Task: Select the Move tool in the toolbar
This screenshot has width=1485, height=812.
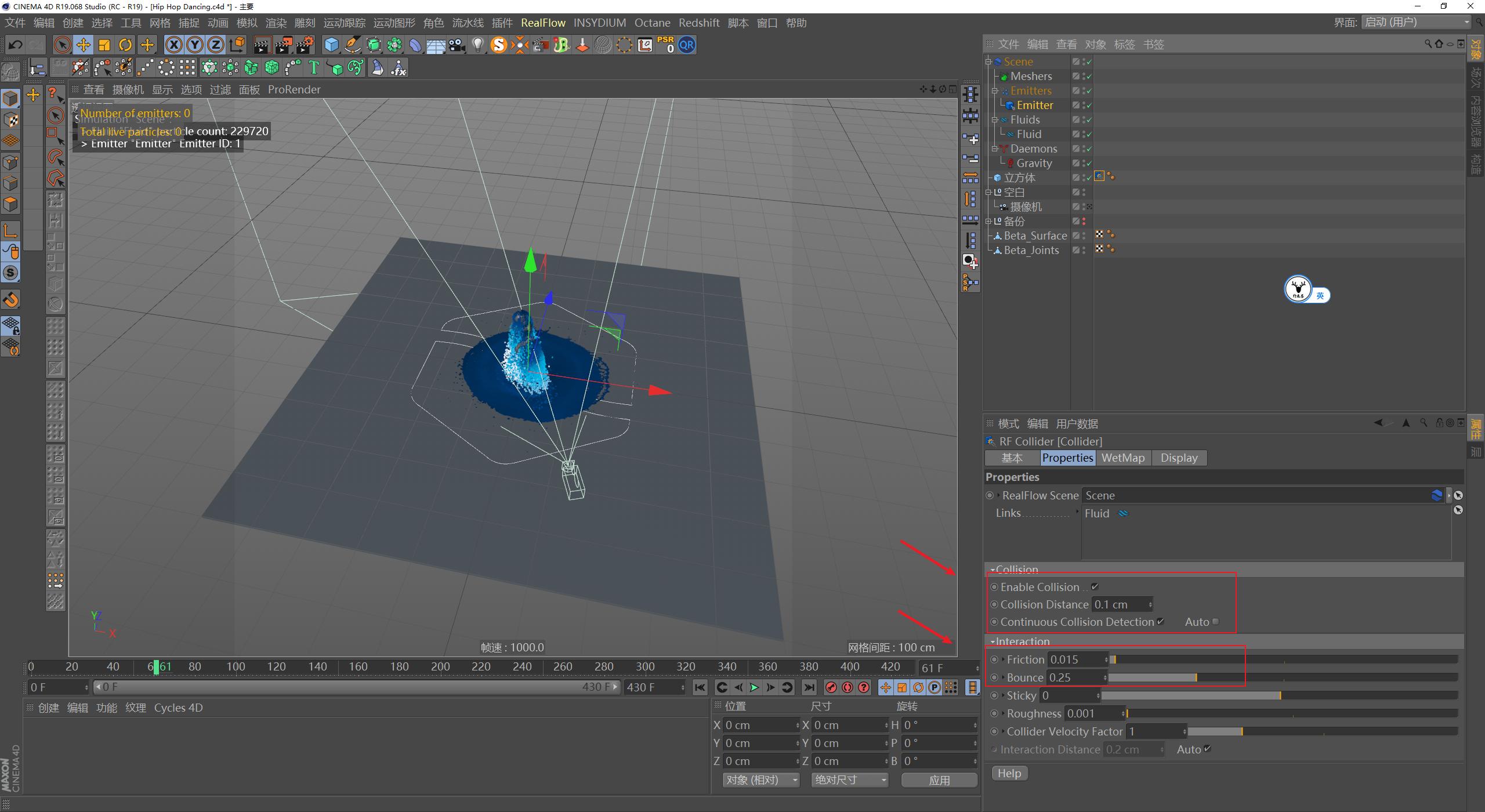Action: tap(83, 45)
